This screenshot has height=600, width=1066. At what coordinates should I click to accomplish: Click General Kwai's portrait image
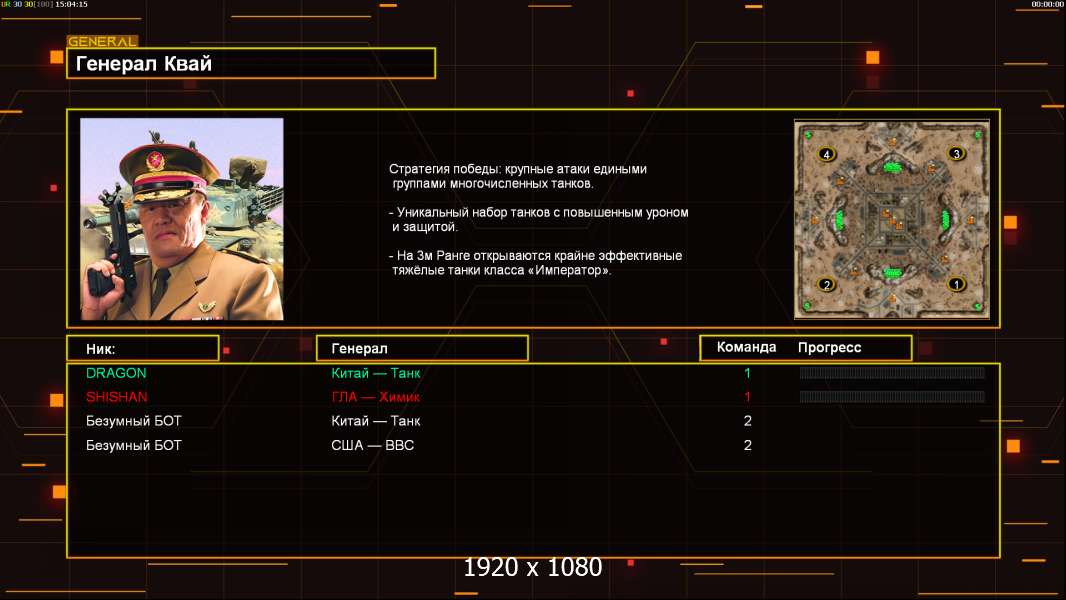click(x=182, y=219)
